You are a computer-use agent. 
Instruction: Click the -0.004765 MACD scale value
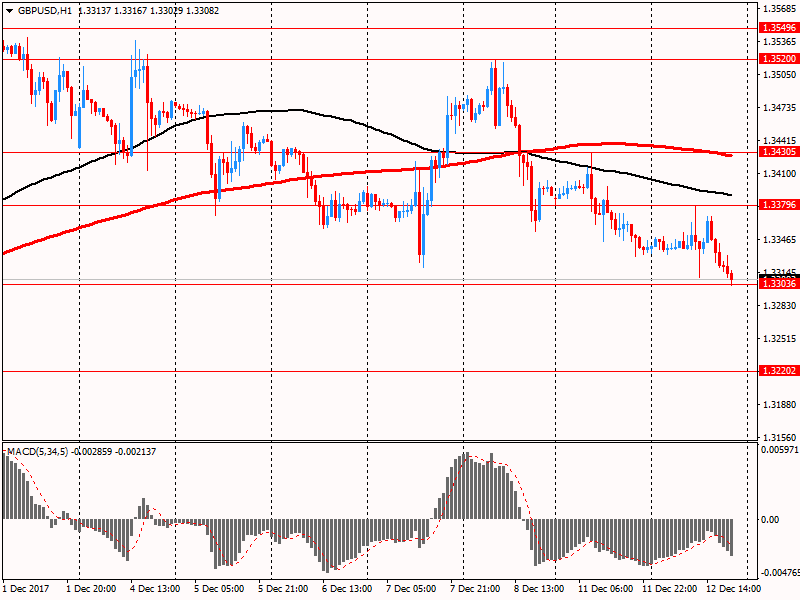click(x=780, y=573)
